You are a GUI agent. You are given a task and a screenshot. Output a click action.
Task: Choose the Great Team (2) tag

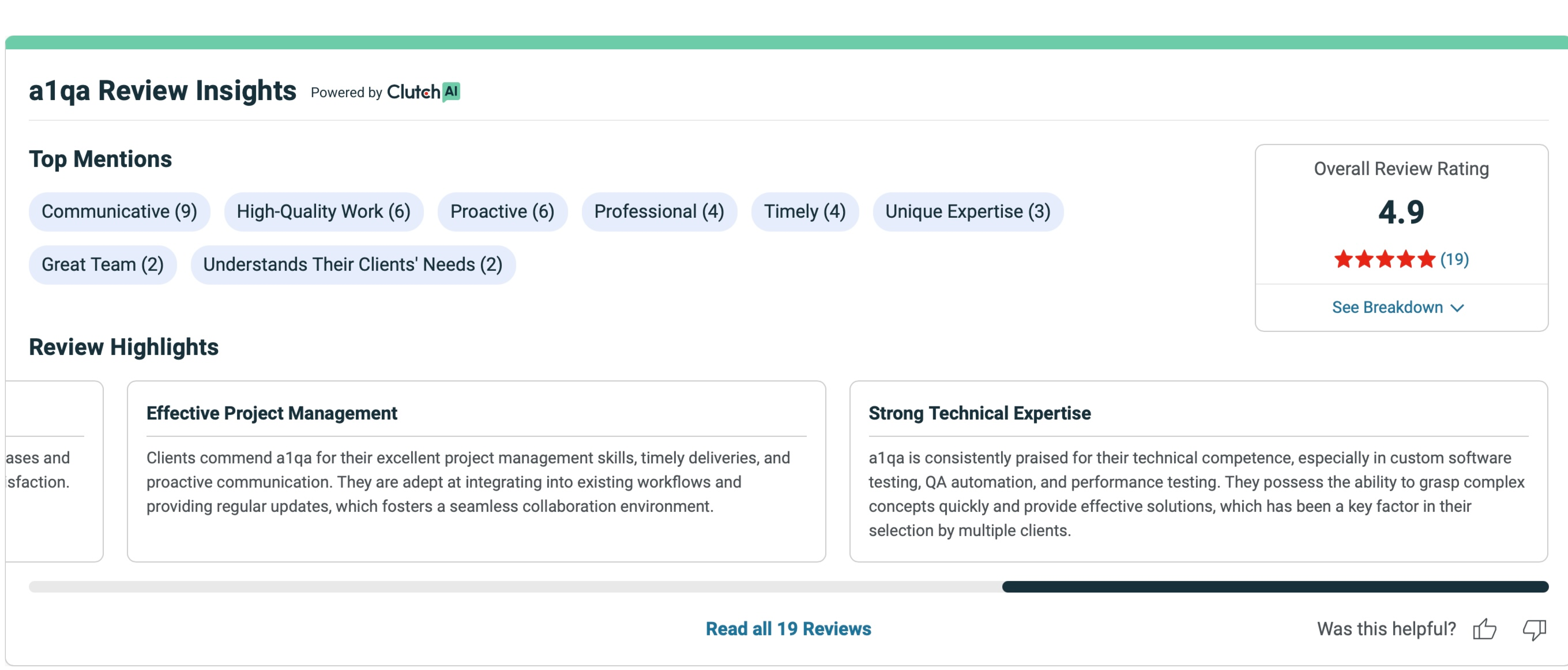102,265
